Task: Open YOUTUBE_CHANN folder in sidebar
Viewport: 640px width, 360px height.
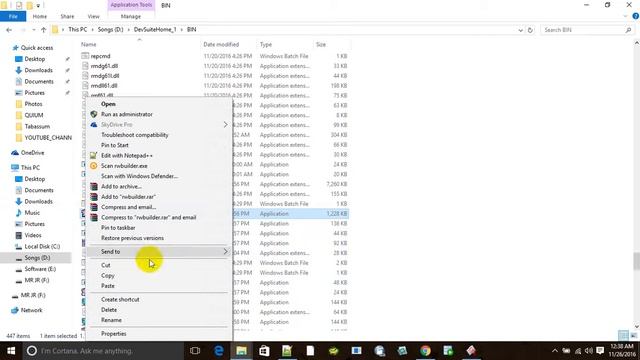Action: coord(48,138)
